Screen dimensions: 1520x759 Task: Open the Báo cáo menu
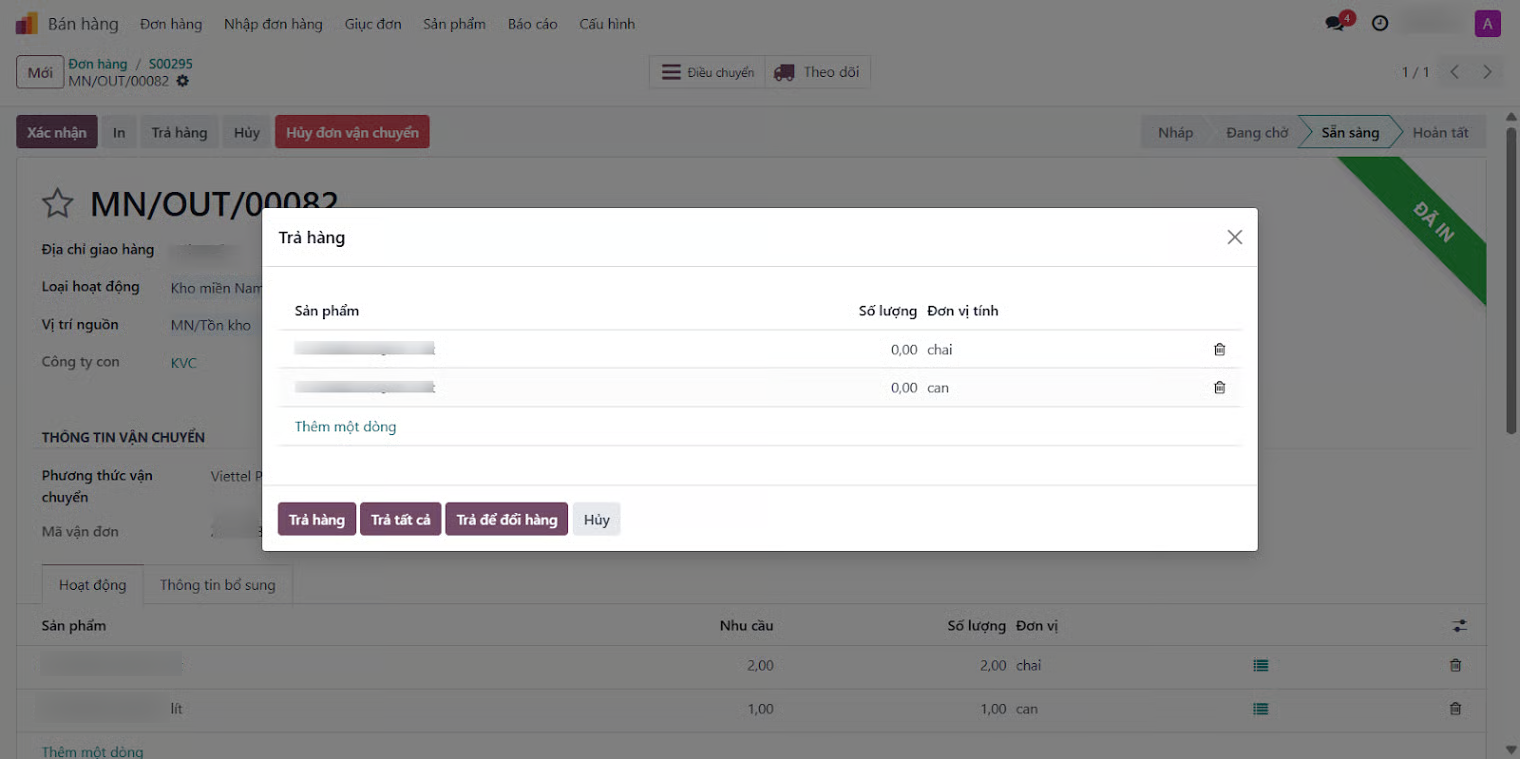tap(532, 23)
